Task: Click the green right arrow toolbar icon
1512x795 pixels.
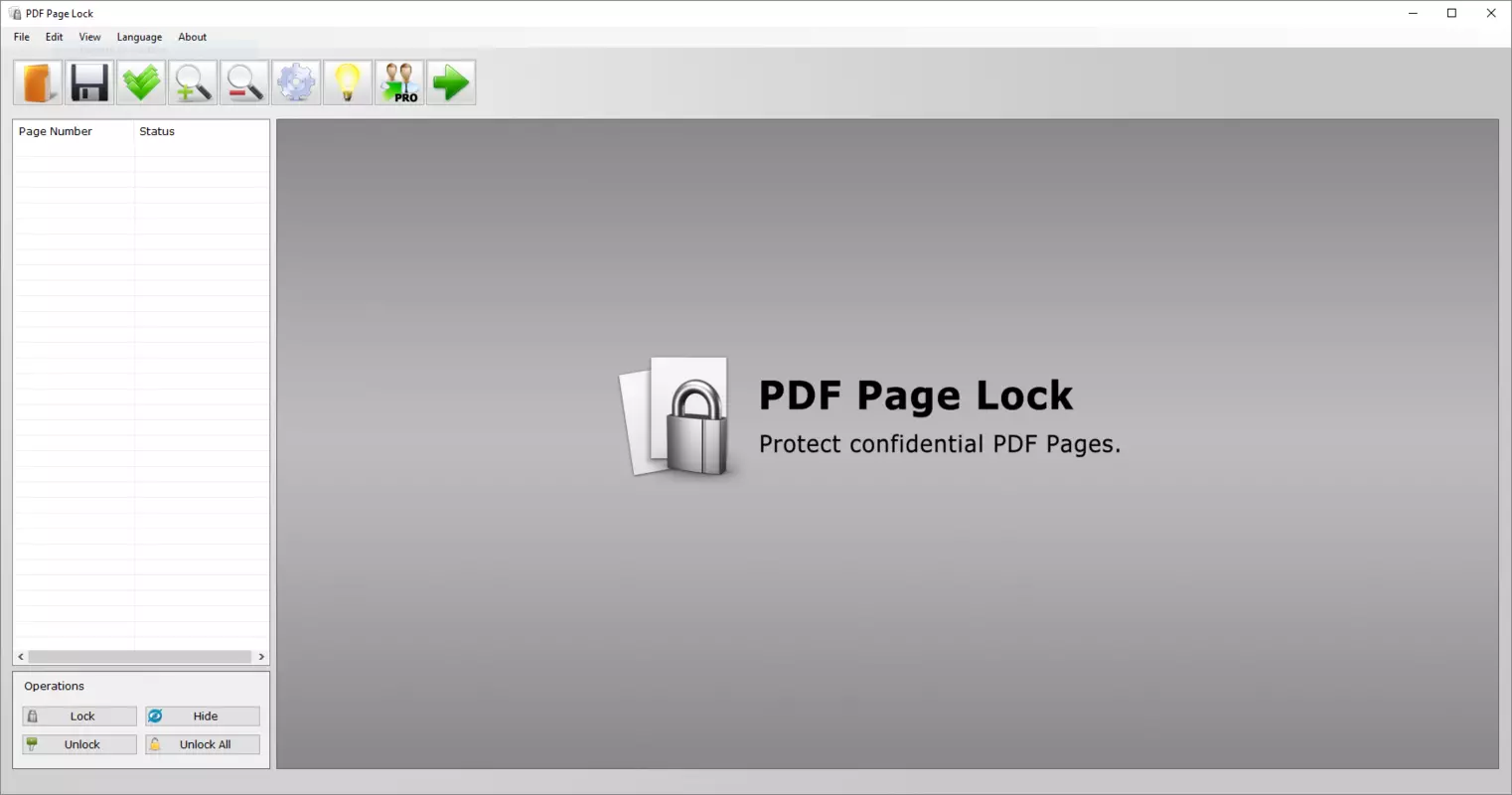Action: click(451, 82)
